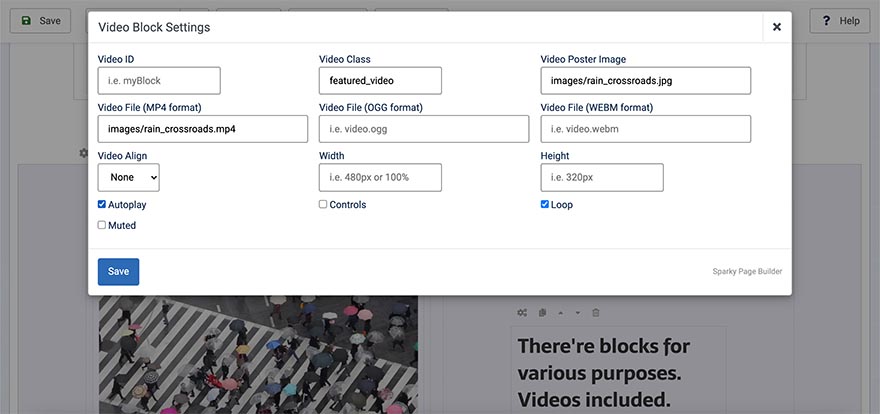Click the Width input field
The image size is (880, 414).
(x=380, y=177)
